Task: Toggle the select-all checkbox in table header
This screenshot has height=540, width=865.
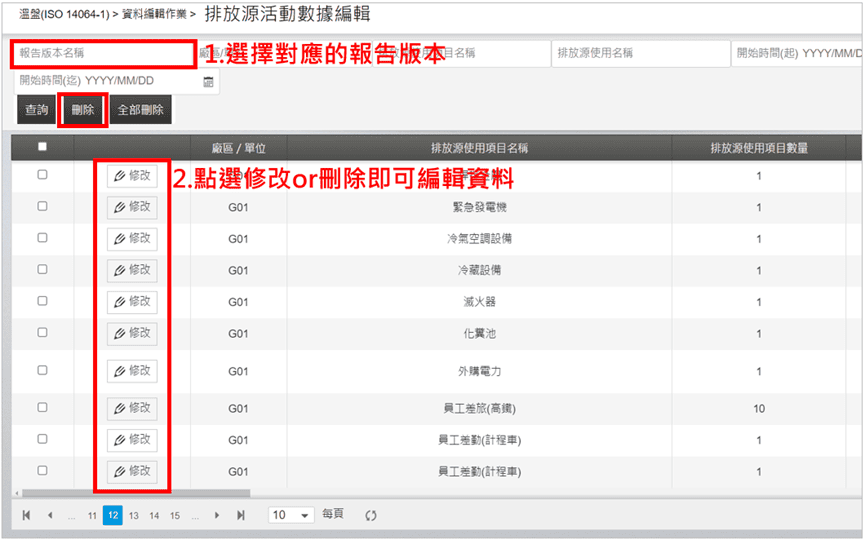Action: [42, 147]
